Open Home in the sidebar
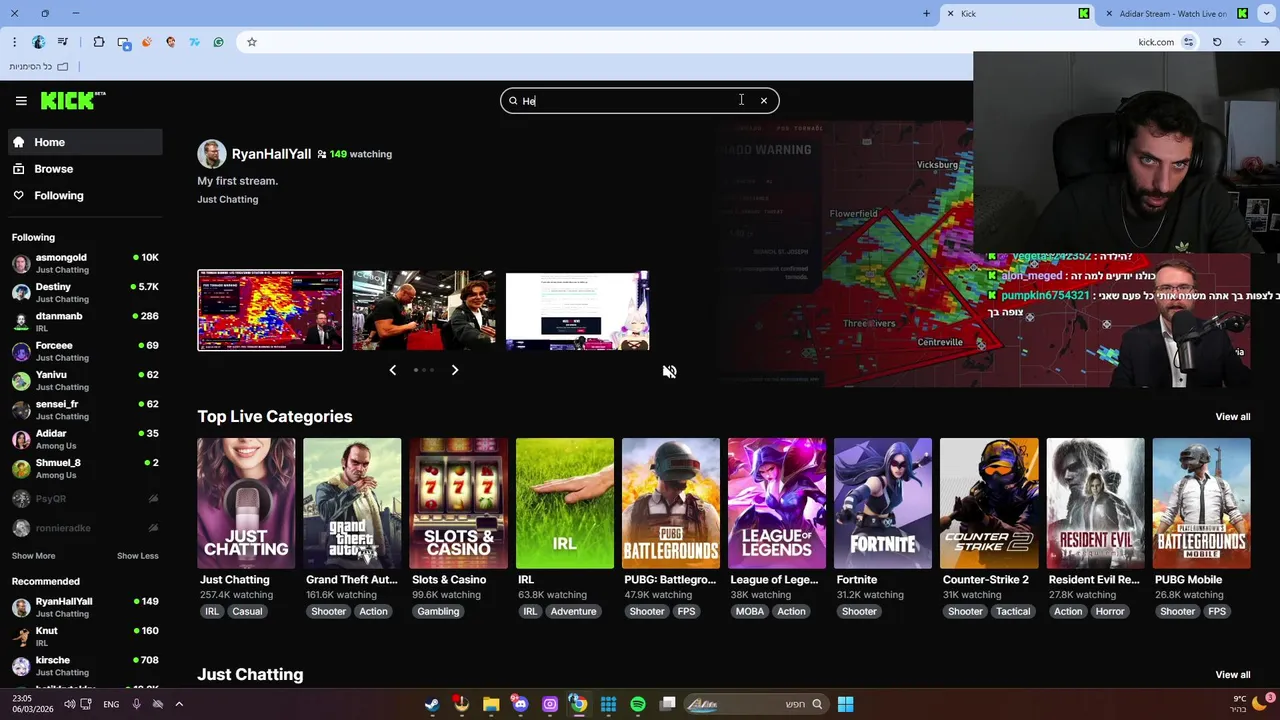The height and width of the screenshot is (720, 1280). tap(86, 142)
